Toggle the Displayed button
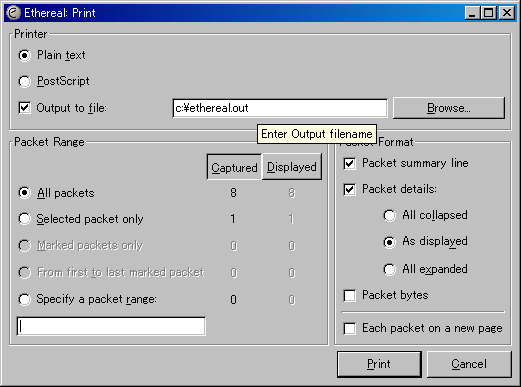 (292, 167)
